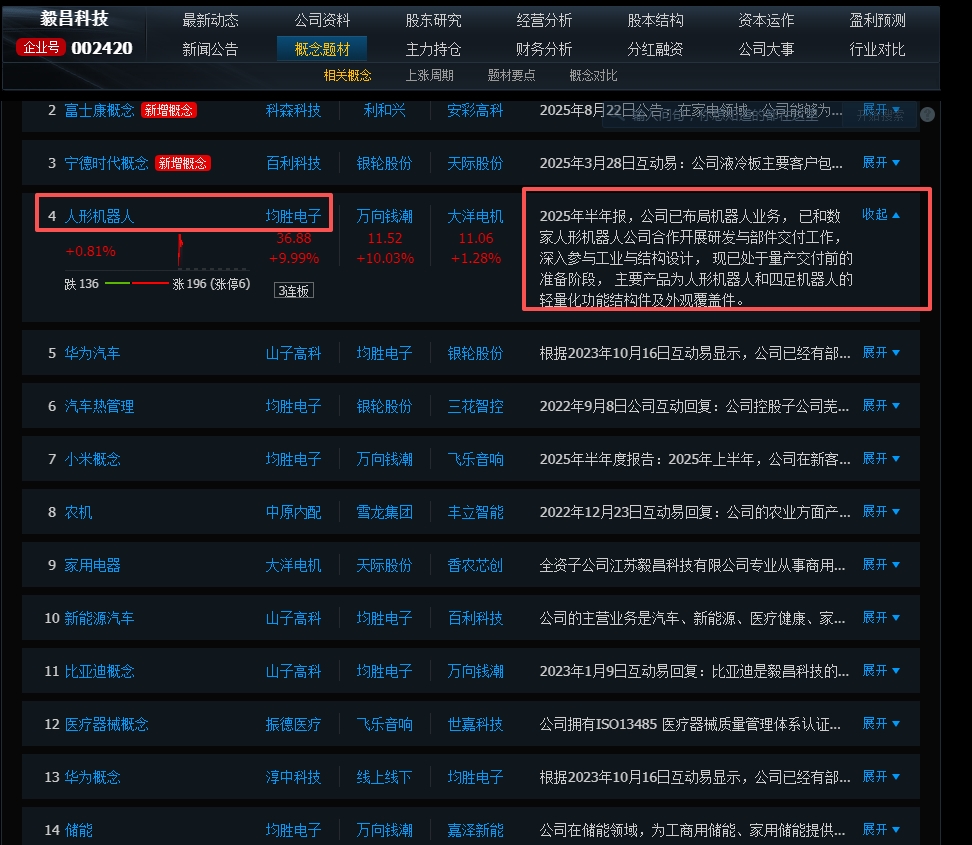The image size is (972, 845).
Task: Expand the 小米概念 row description
Action: tap(881, 459)
